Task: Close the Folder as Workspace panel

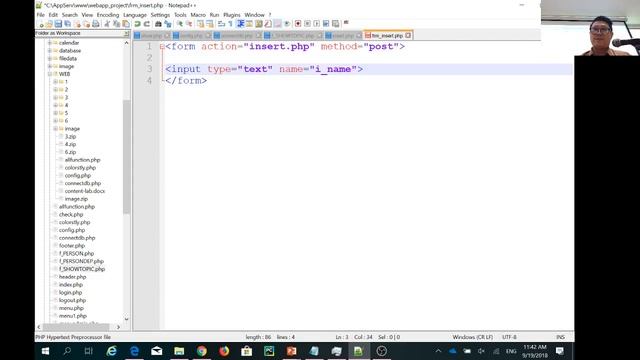Action: coord(126,33)
